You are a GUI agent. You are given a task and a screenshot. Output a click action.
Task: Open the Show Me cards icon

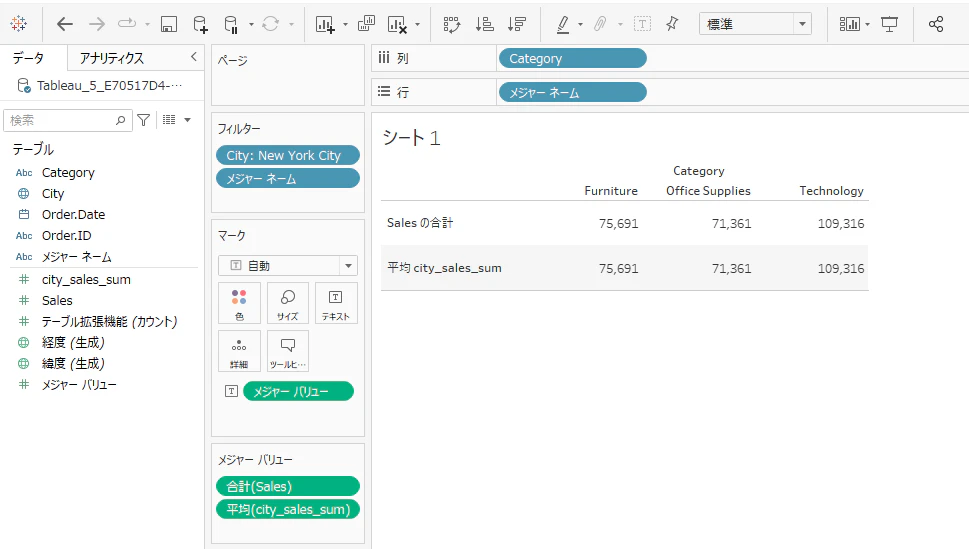(x=850, y=24)
